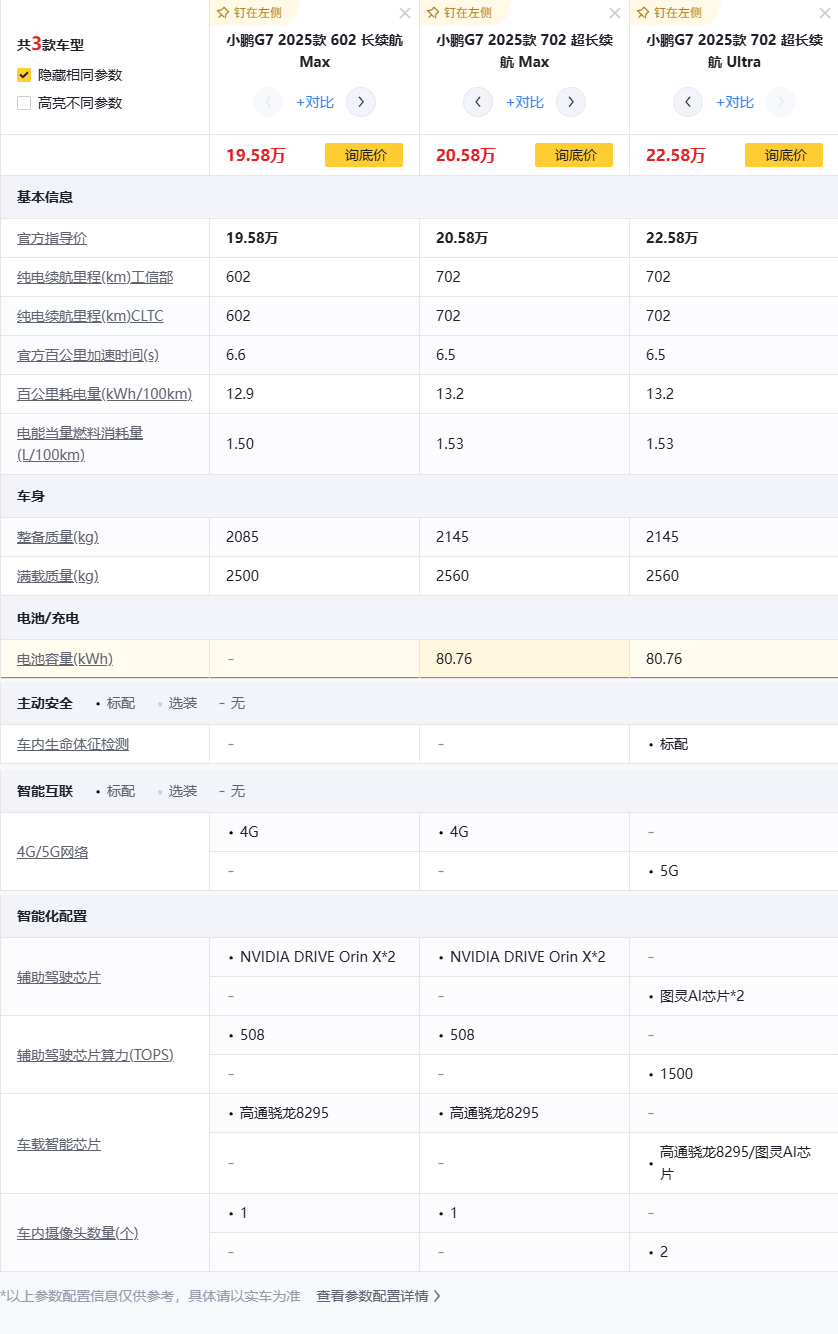Click the 2085 curb weight value

pyautogui.click(x=242, y=537)
